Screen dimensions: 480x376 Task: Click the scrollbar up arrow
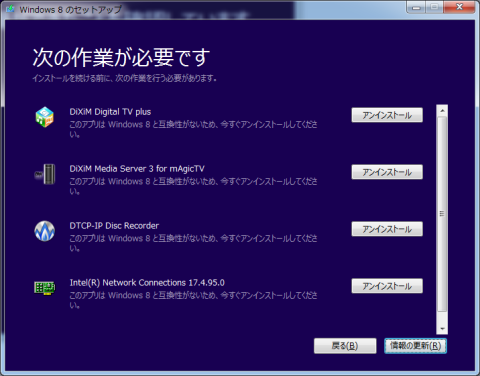pos(442,110)
